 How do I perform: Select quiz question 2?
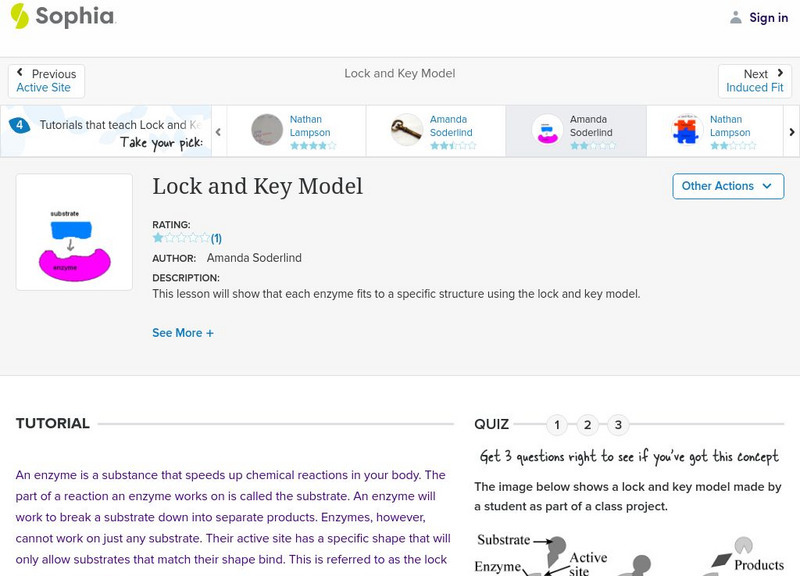coord(588,425)
